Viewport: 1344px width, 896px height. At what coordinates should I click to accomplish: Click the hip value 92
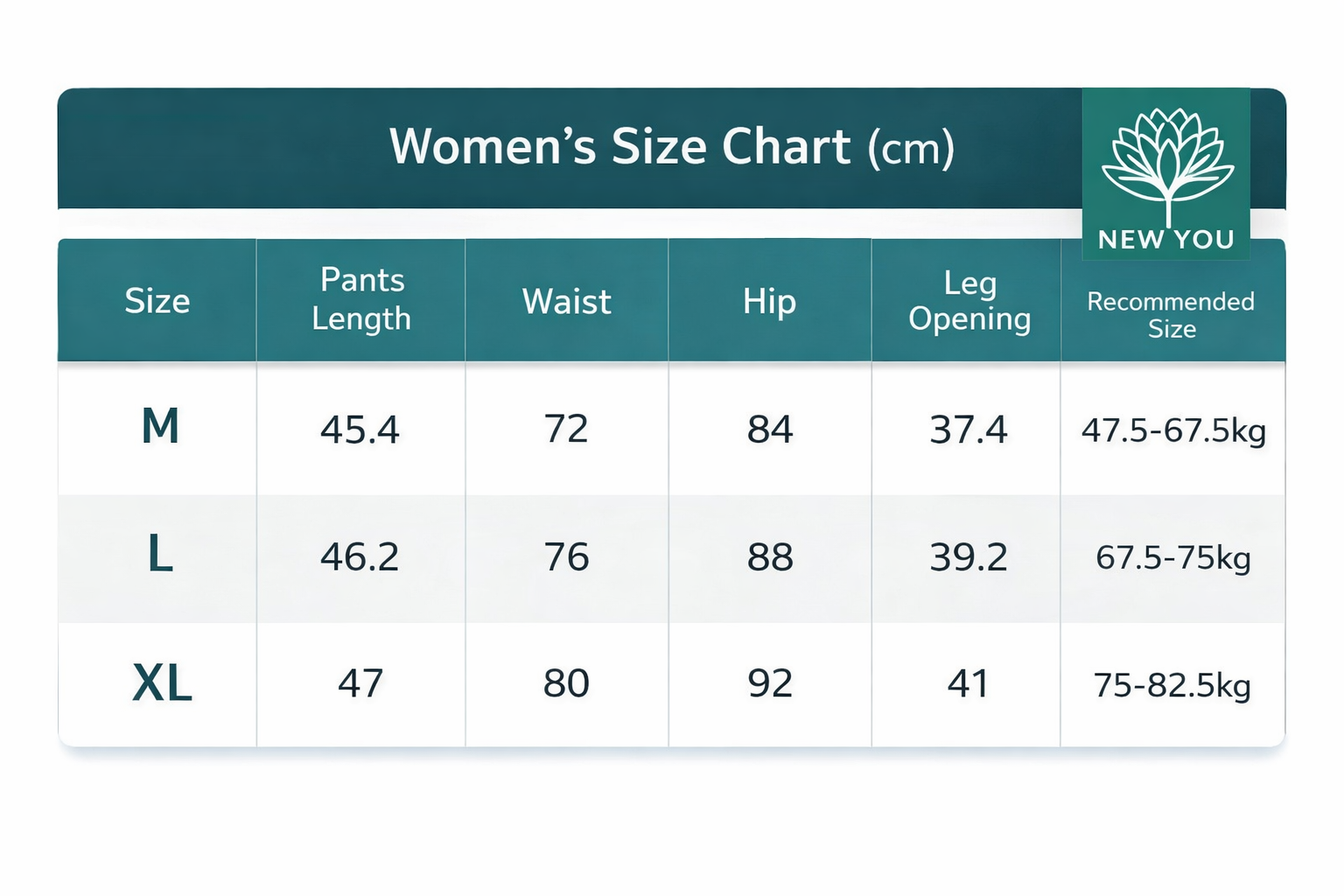point(770,683)
